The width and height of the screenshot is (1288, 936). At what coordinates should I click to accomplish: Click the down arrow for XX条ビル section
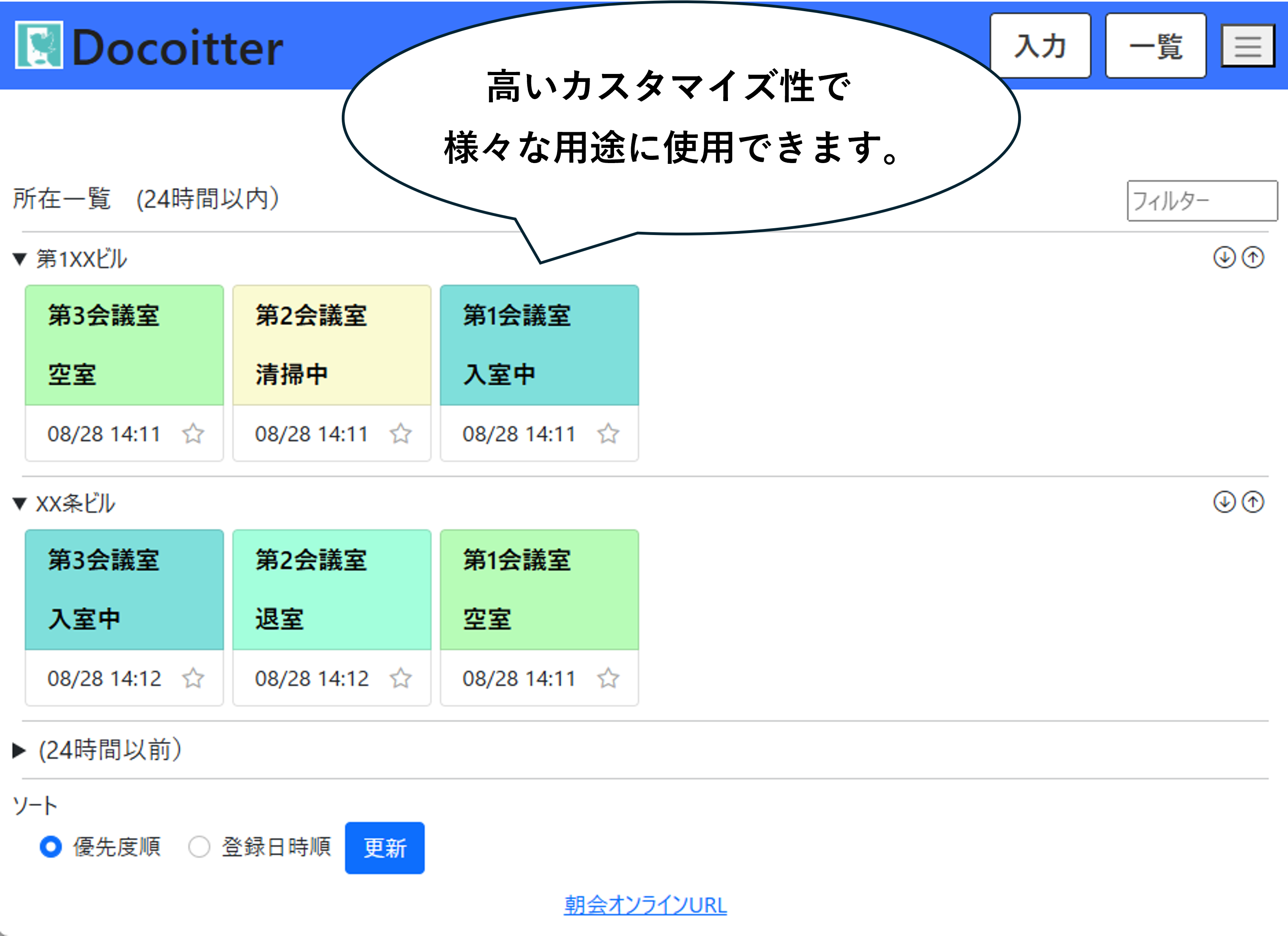point(1225,502)
